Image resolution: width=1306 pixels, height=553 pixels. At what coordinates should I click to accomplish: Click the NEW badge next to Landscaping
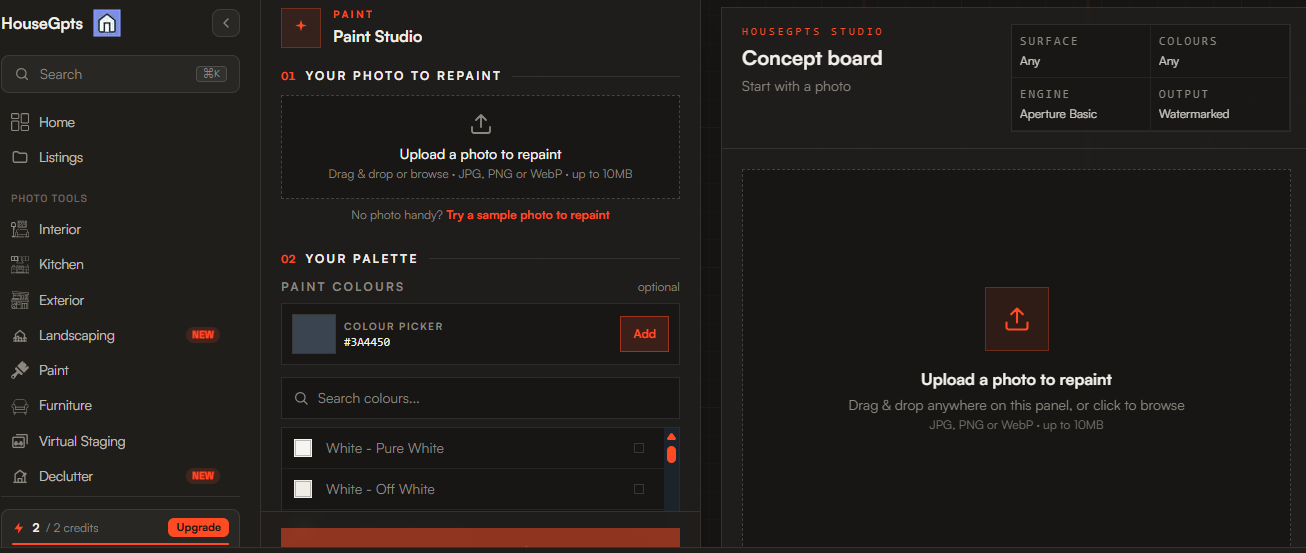(203, 335)
